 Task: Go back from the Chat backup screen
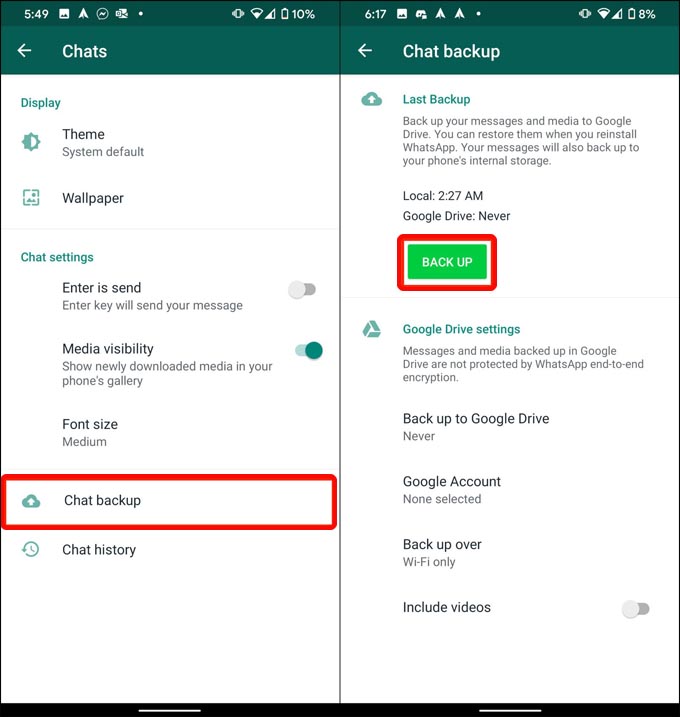[365, 51]
